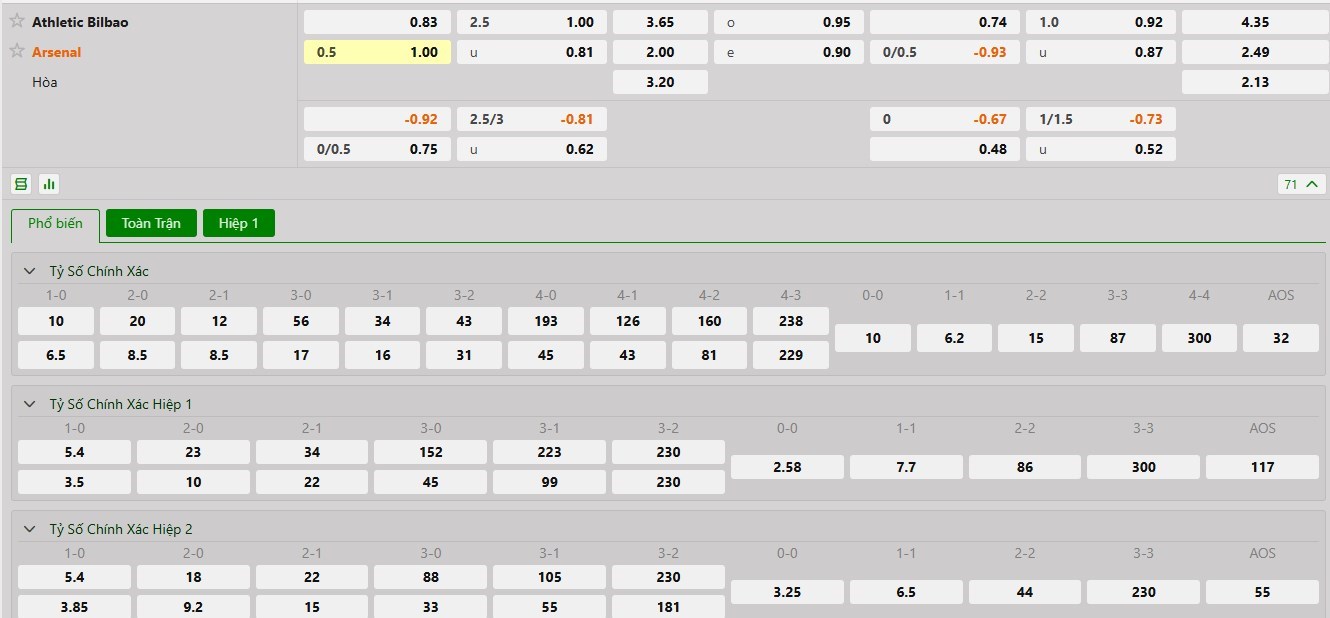The image size is (1330, 618).
Task: Choose full-match 1-1 draw score at 6.2
Action: 954,338
